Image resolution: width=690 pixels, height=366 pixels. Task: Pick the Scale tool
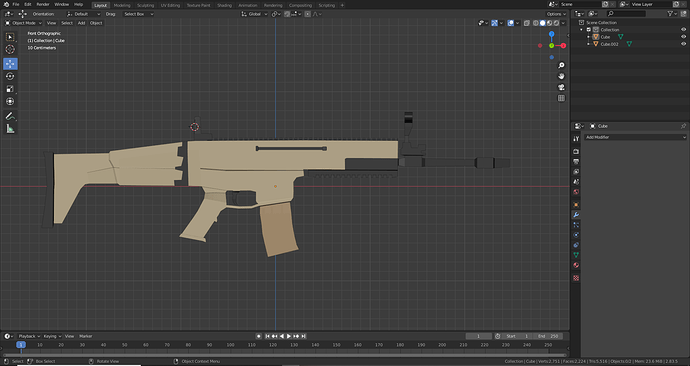(x=10, y=89)
